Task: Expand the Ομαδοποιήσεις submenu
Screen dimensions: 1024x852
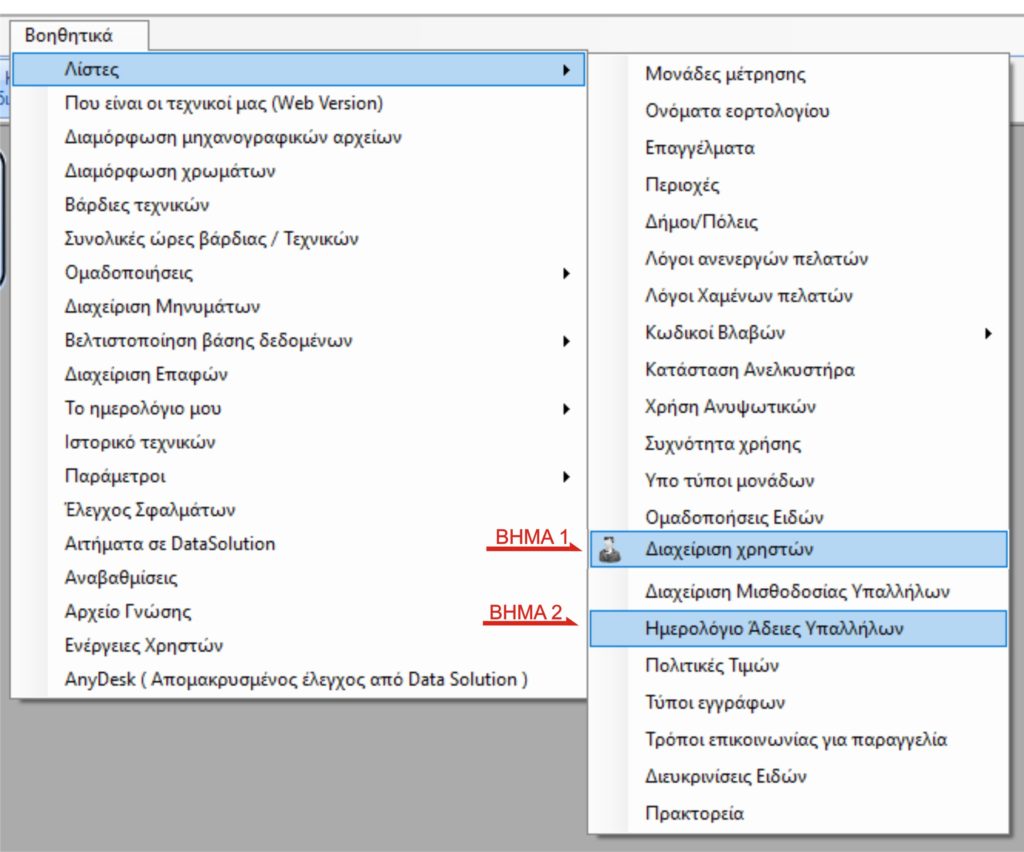Action: click(x=566, y=273)
